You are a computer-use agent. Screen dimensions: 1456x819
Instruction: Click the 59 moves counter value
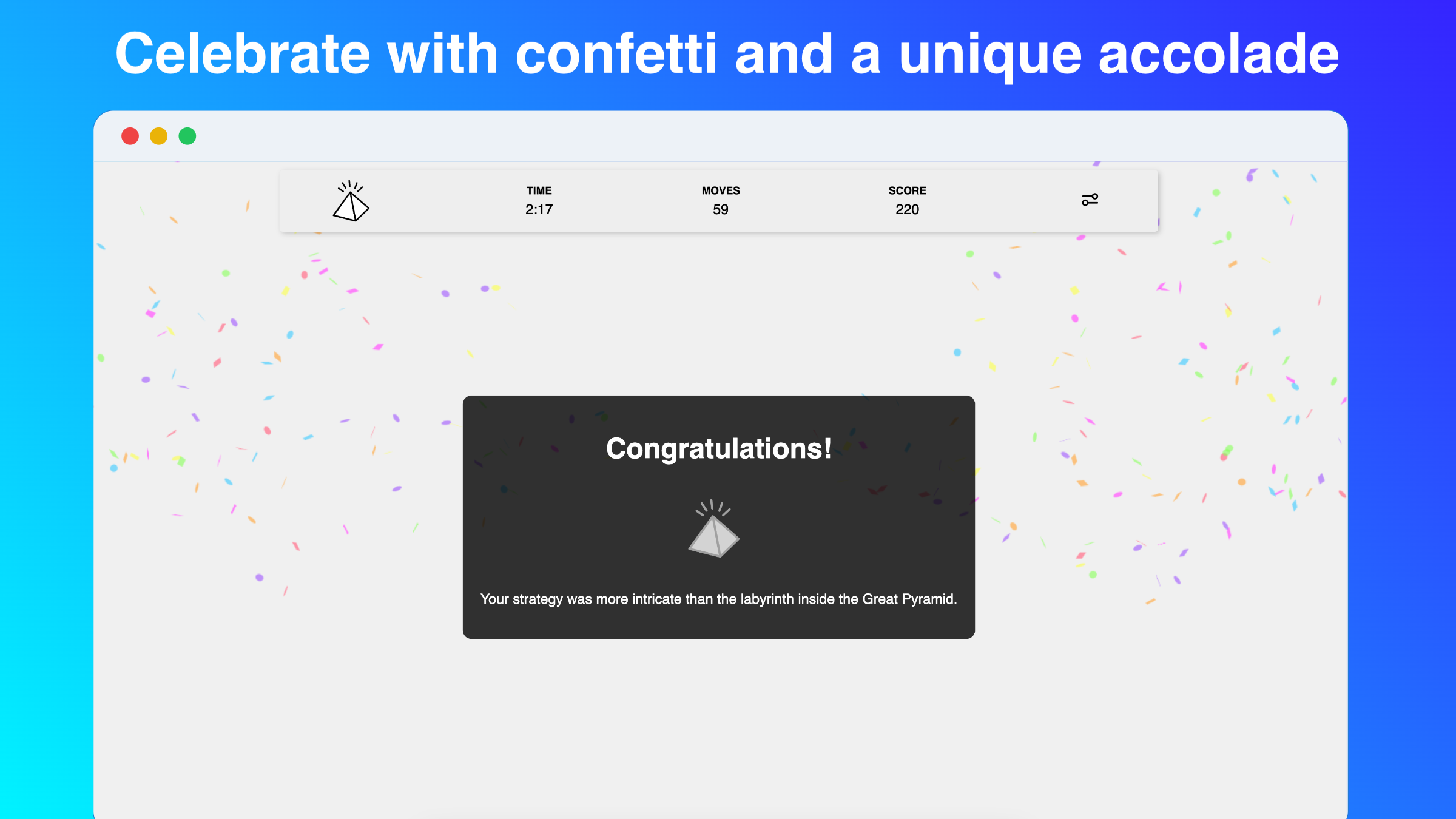pos(721,209)
